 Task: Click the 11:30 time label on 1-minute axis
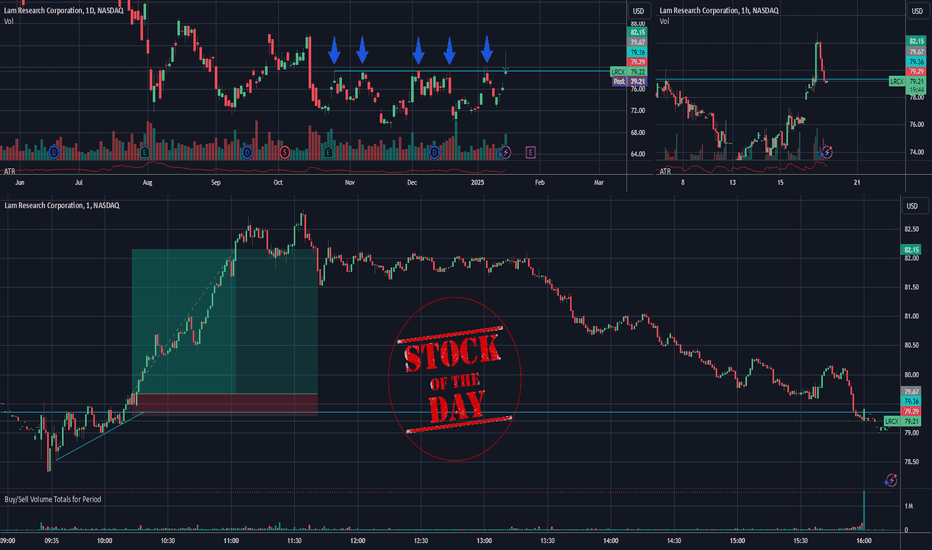[x=294, y=540]
